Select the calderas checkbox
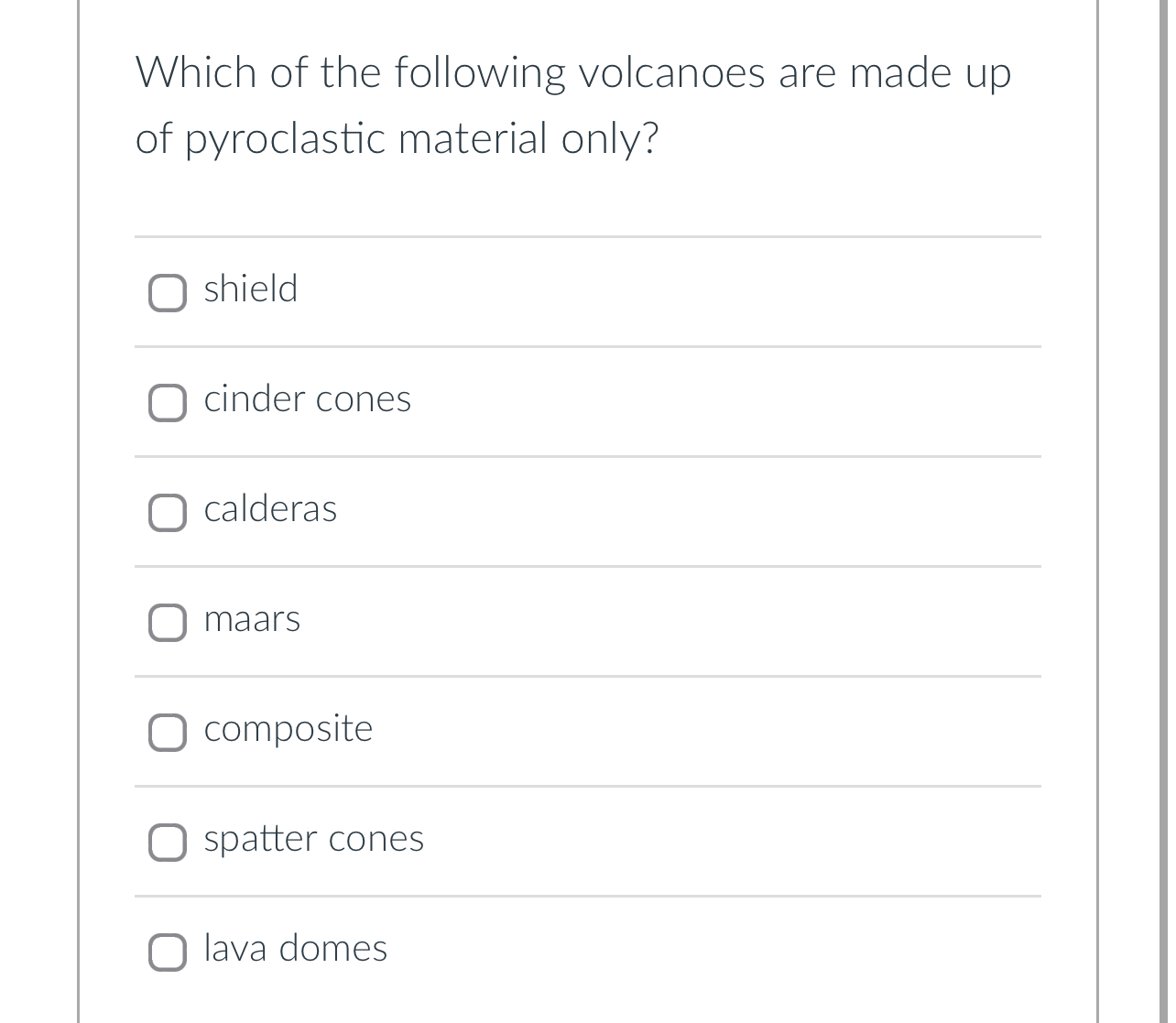 tap(168, 513)
